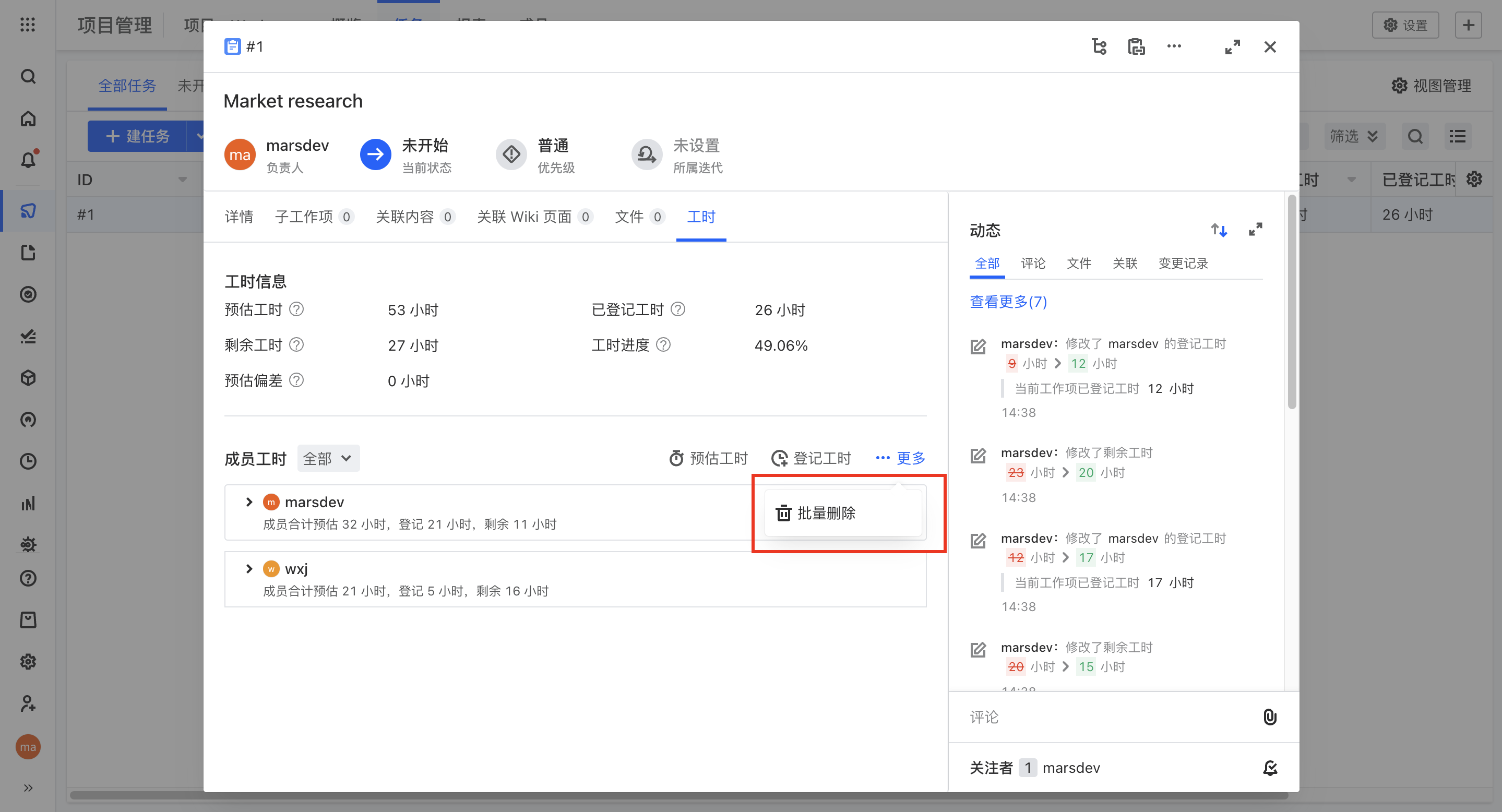Screen dimensions: 1502x812
Task: Open the hierarchy tree icon in dialog header
Action: tap(1099, 46)
